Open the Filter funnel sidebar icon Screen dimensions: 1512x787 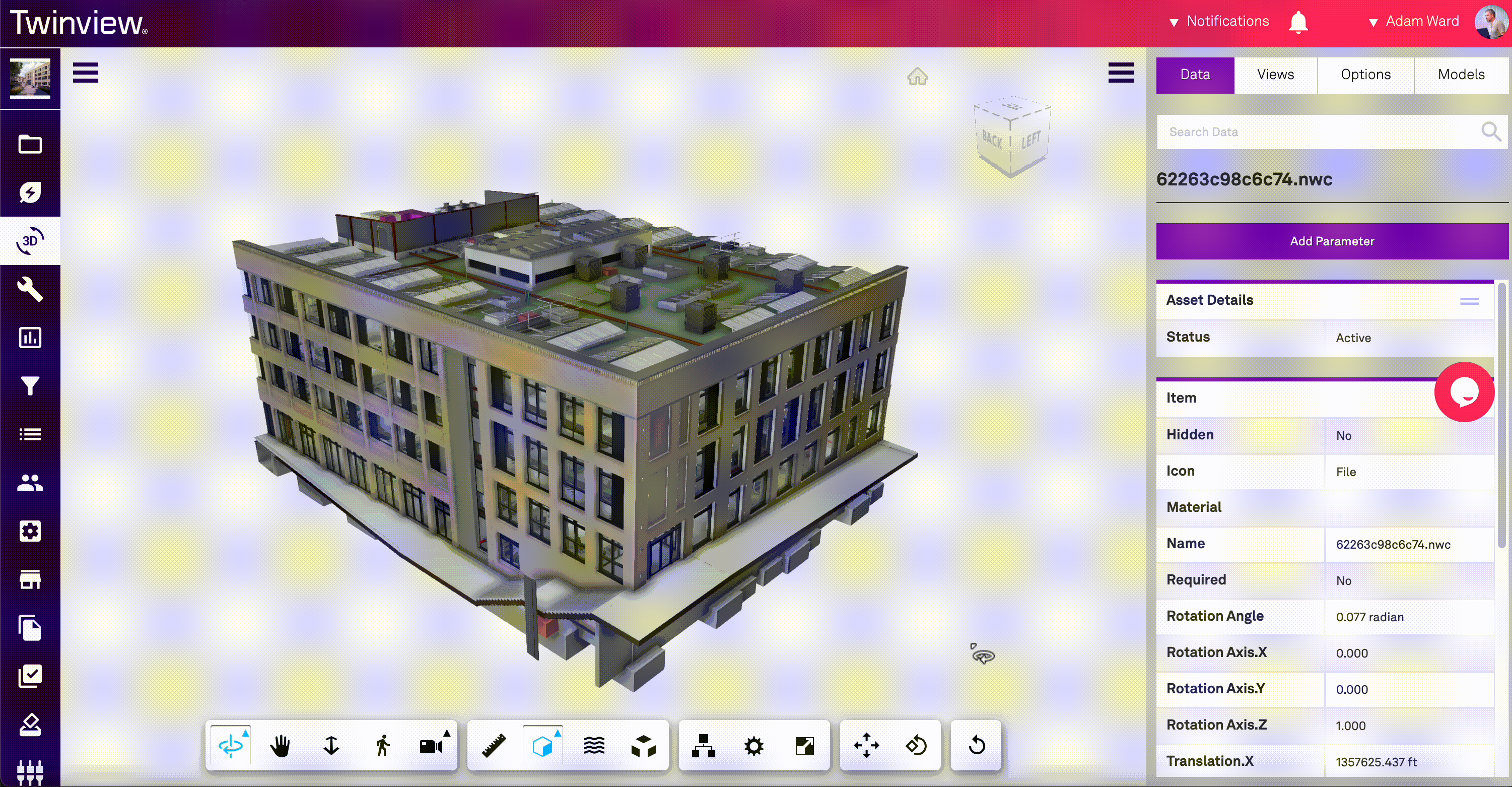coord(30,386)
